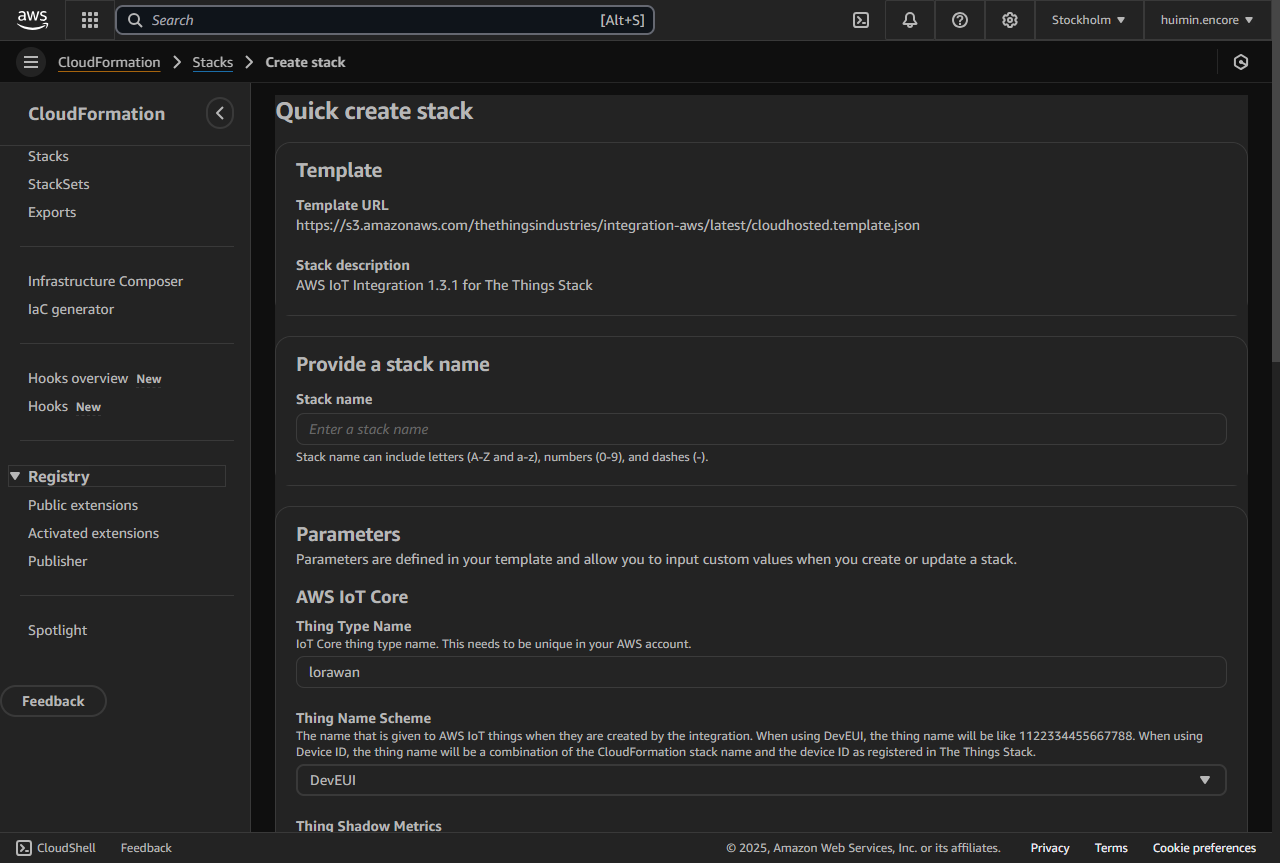Open IaC generator
1280x863 pixels.
[x=71, y=309]
